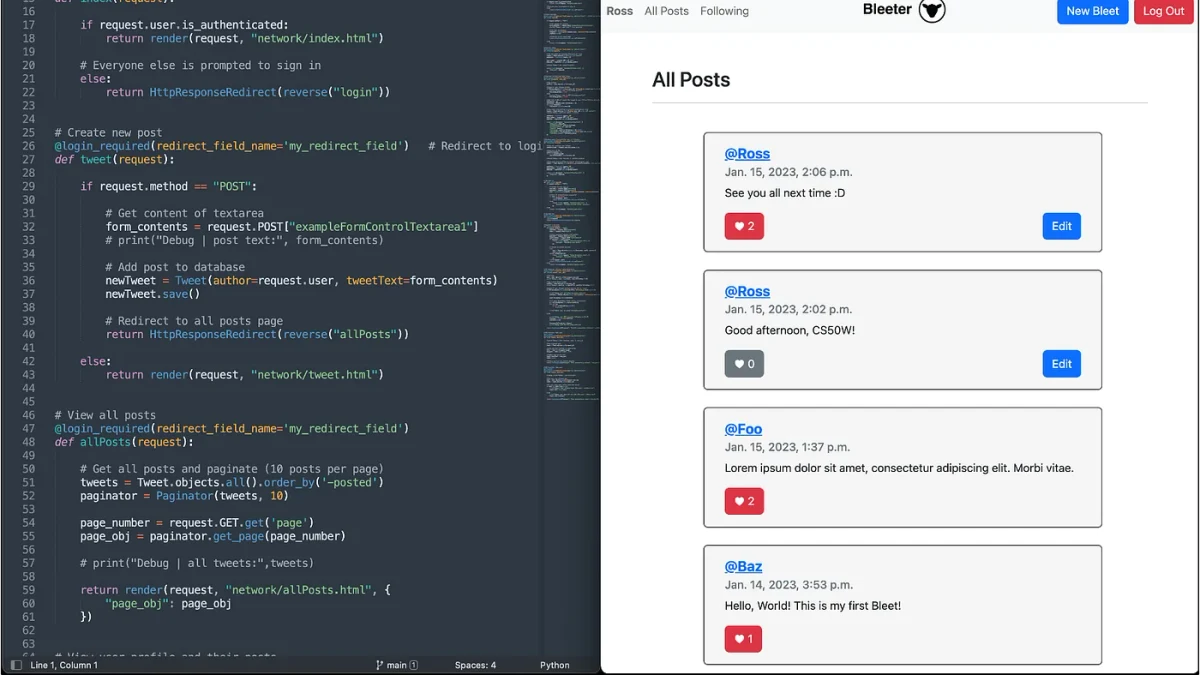
Task: Click the '# View all posts' comment line
Action: click(x=104, y=415)
